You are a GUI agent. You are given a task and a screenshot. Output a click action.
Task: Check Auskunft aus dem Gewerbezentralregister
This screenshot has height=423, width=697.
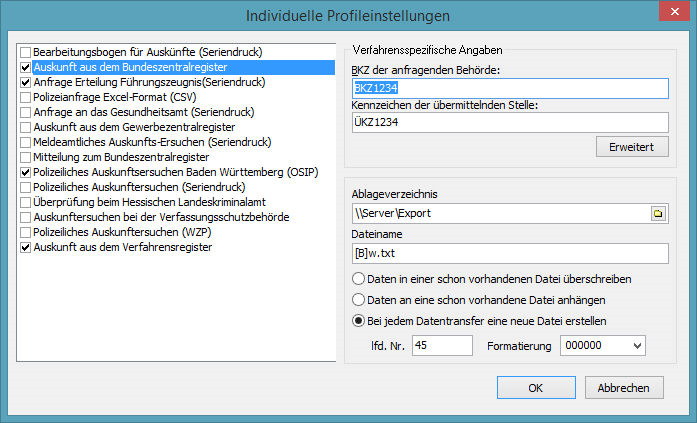[26, 128]
